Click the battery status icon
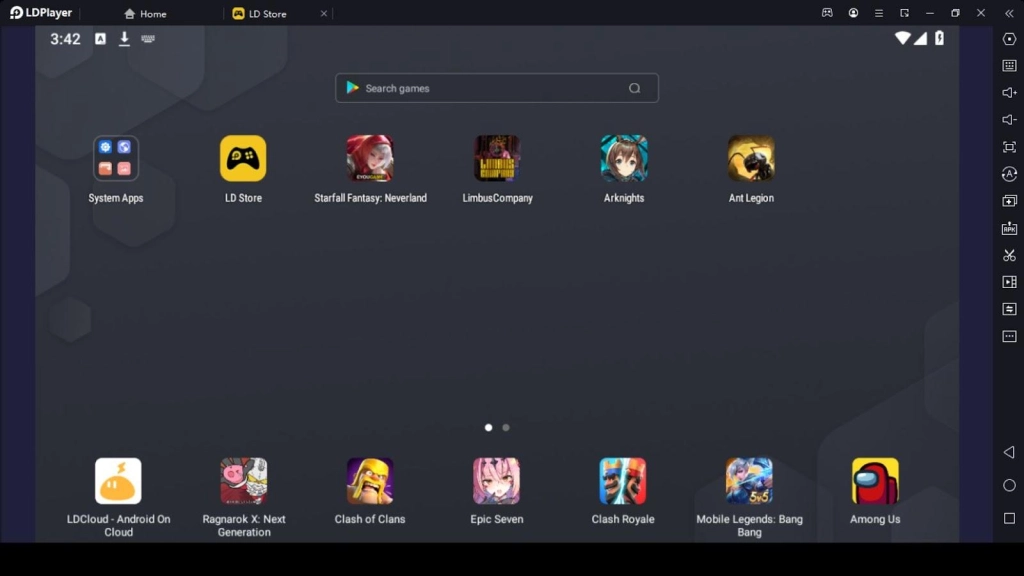This screenshot has height=576, width=1024. (x=939, y=38)
